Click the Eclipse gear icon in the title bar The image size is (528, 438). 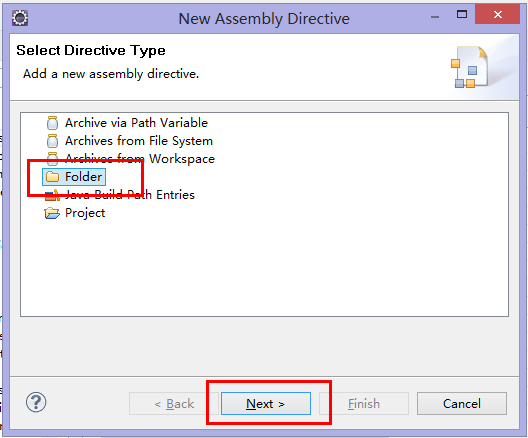coord(20,18)
